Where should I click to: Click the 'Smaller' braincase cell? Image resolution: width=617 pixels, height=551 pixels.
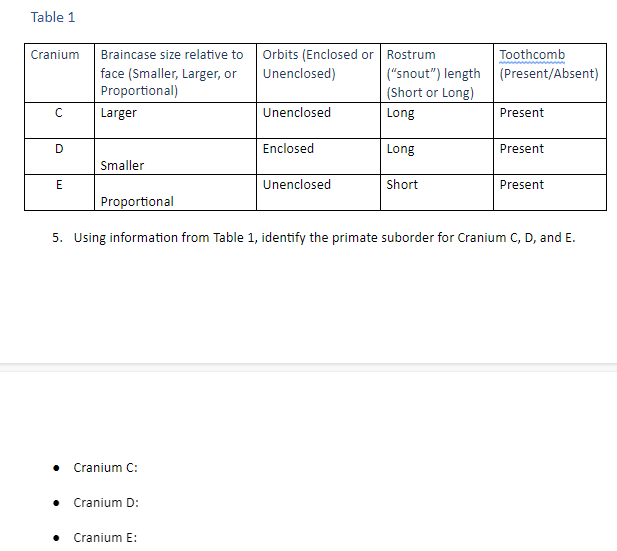pos(175,156)
